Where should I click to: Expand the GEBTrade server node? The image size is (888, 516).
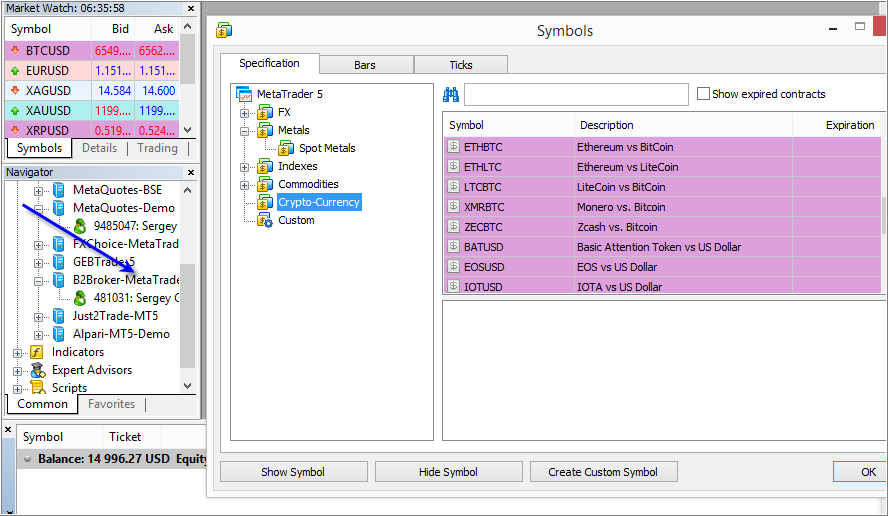[x=38, y=263]
